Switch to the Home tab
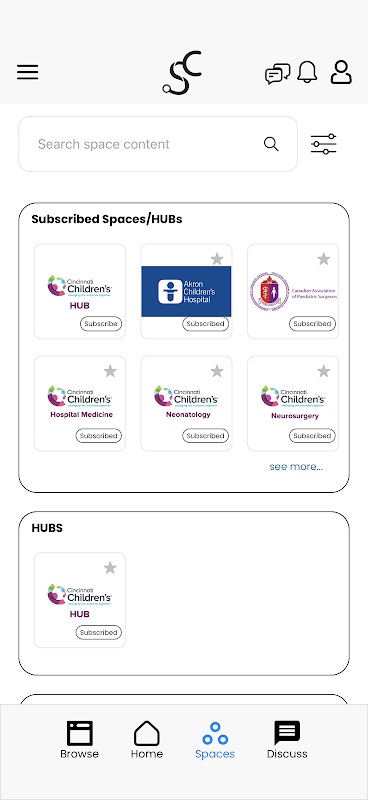The image size is (368, 800). [147, 740]
